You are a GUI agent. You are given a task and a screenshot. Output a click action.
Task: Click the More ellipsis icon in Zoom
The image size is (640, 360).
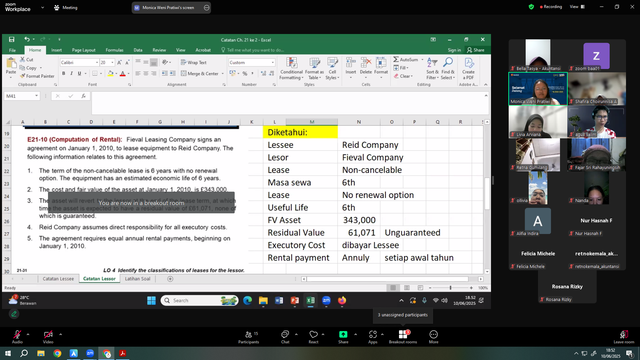tap(433, 334)
